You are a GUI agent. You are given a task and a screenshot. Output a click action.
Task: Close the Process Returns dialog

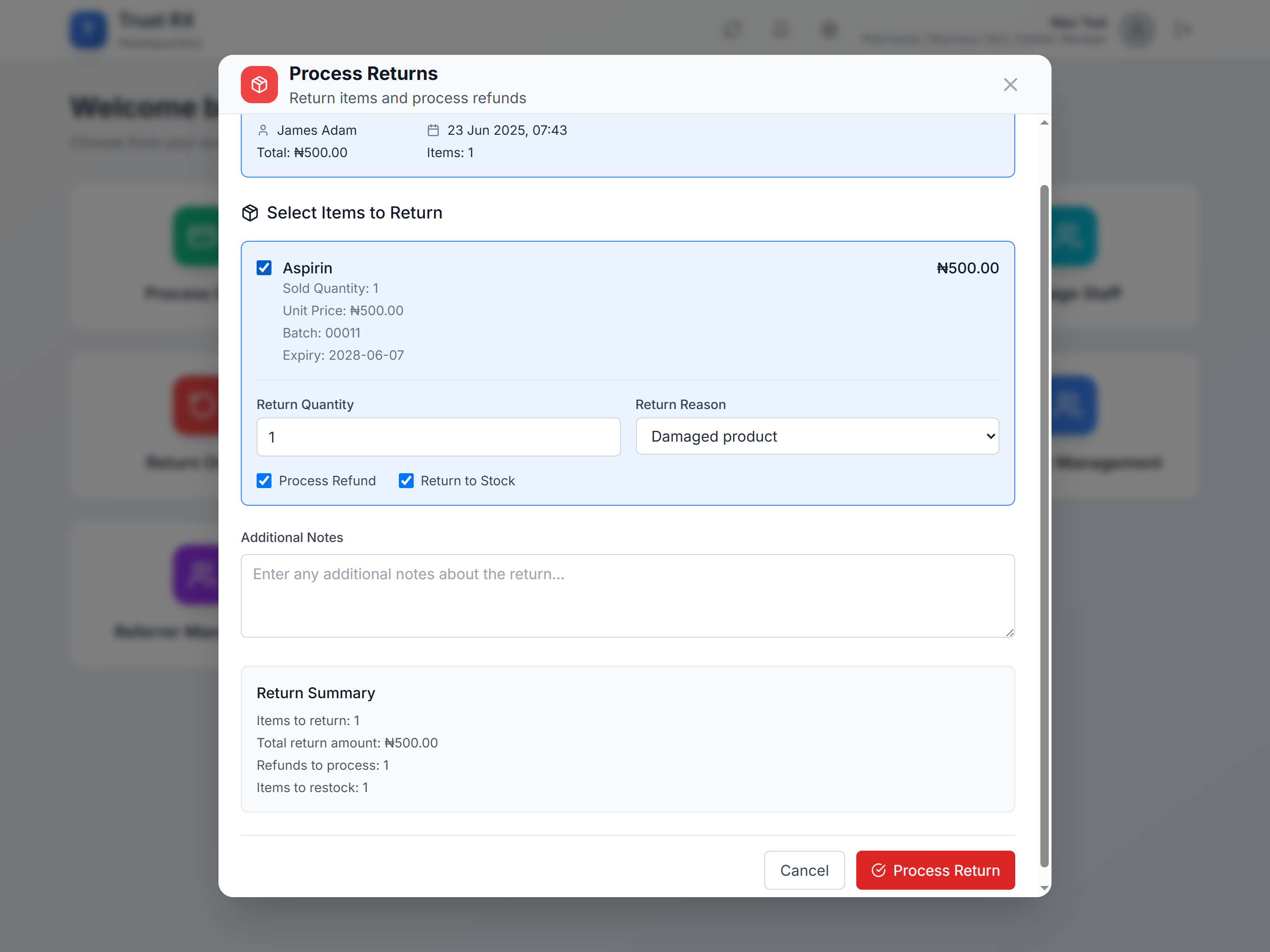1010,85
